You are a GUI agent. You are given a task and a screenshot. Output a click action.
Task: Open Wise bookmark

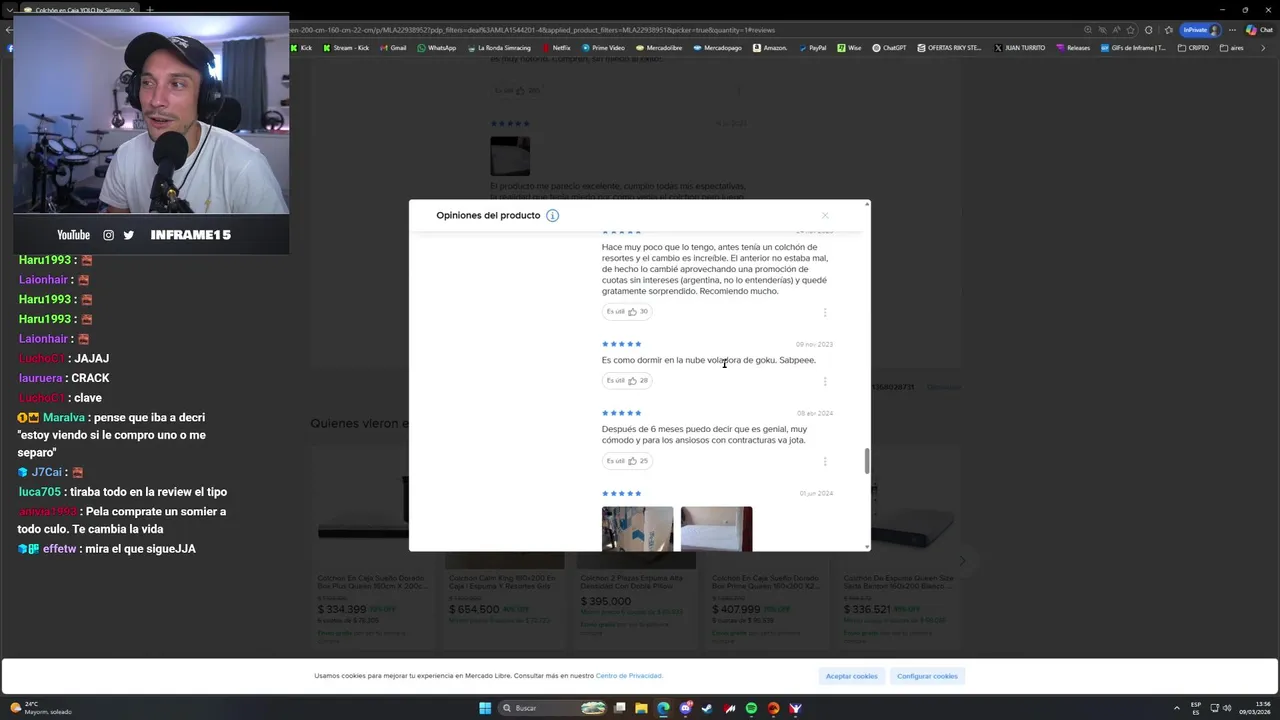coord(849,47)
